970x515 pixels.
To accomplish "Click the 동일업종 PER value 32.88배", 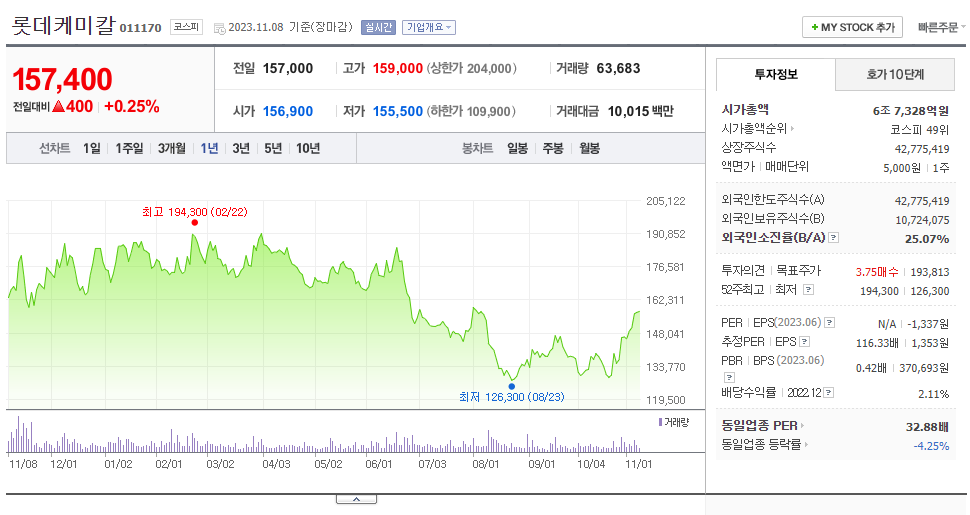I will click(x=927, y=426).
